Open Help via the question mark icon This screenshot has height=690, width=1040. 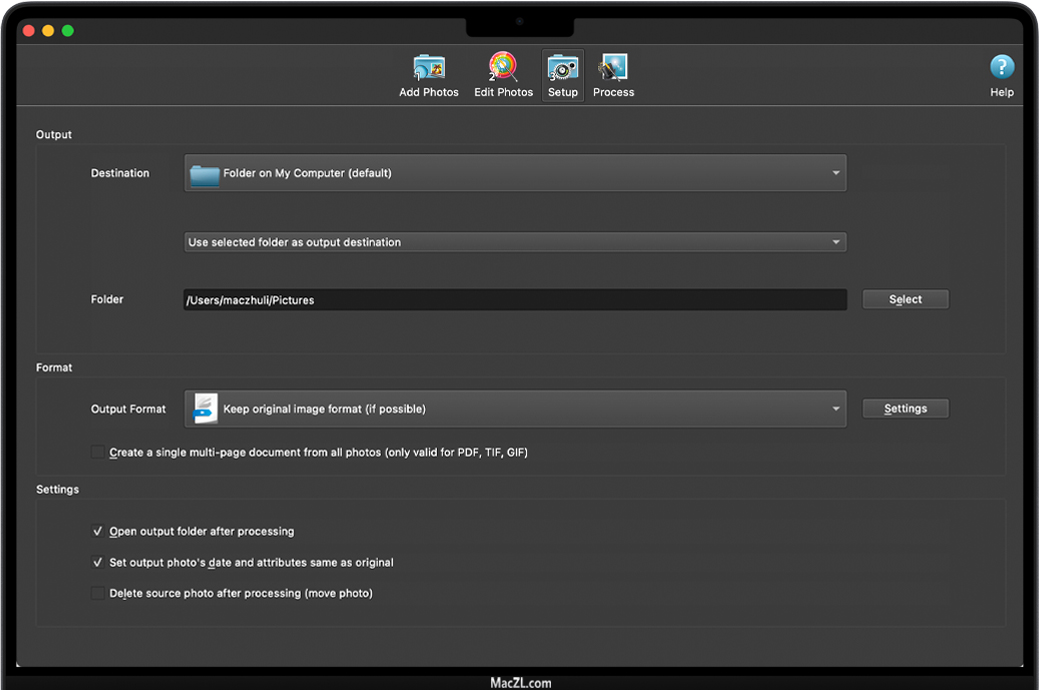coord(1001,67)
